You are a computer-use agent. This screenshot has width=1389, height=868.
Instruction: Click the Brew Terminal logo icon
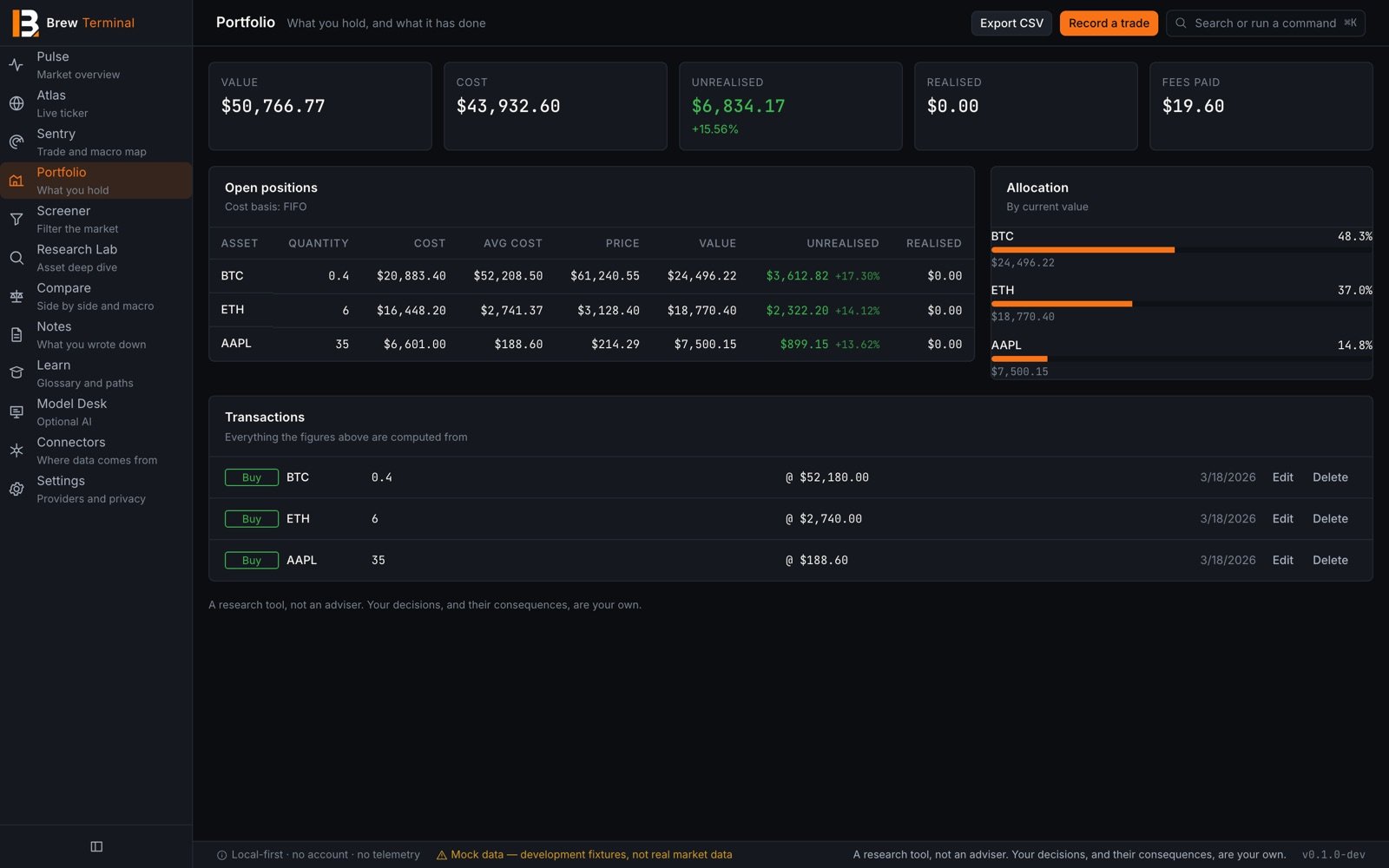click(25, 23)
